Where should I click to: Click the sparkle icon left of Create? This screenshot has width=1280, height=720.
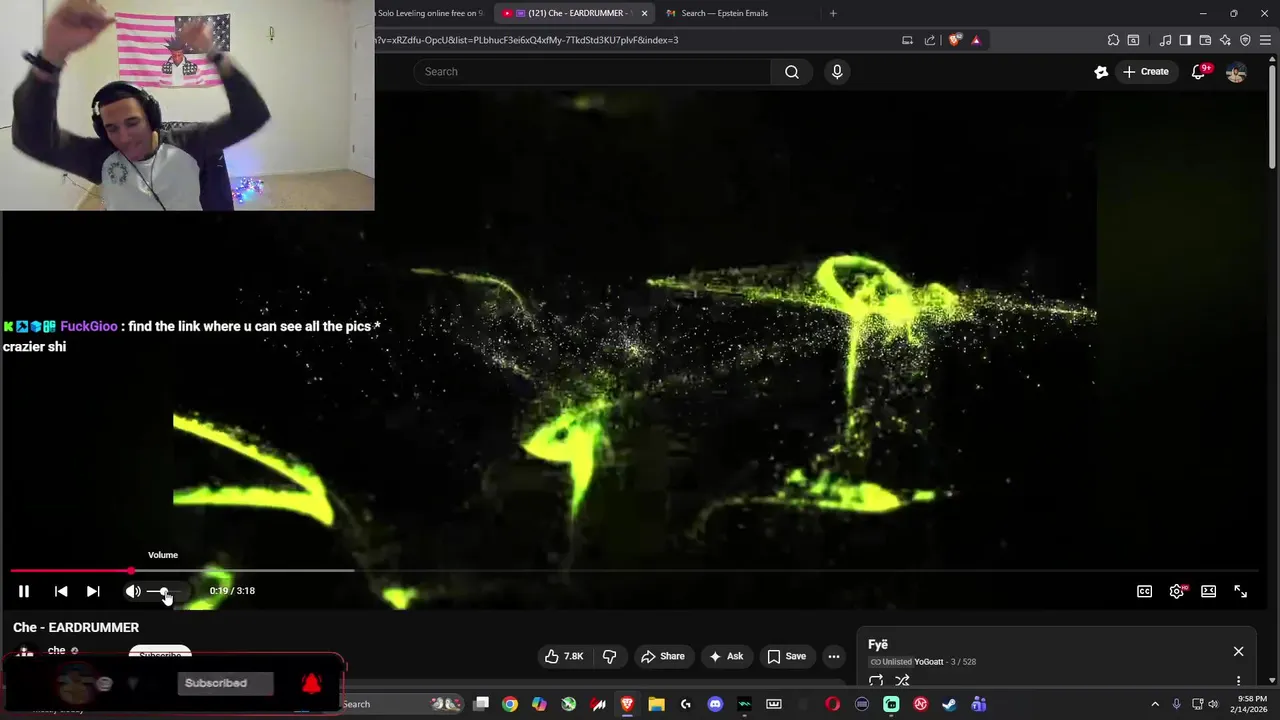pyautogui.click(x=1101, y=71)
